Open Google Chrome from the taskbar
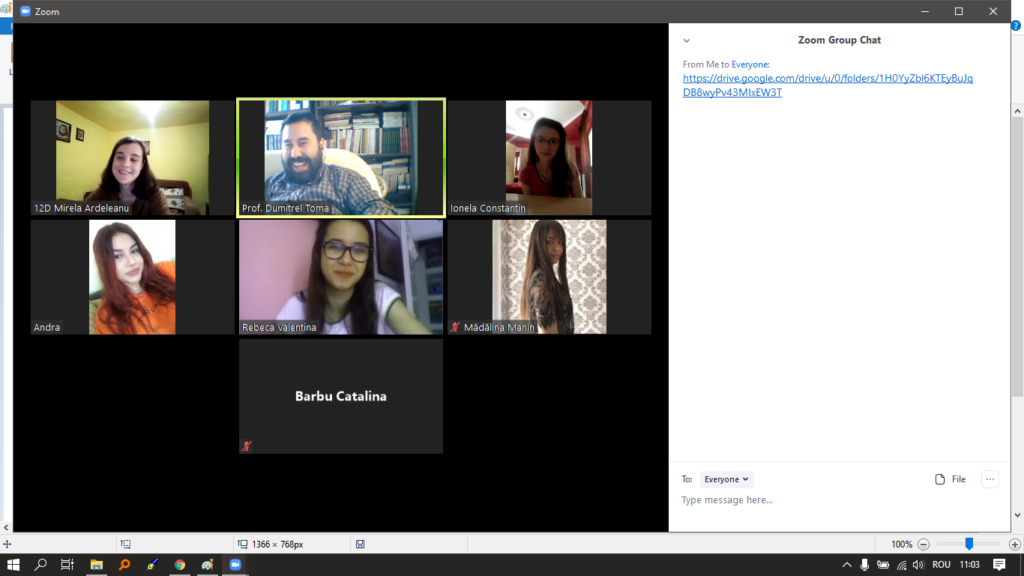1024x576 pixels. pyautogui.click(x=180, y=565)
